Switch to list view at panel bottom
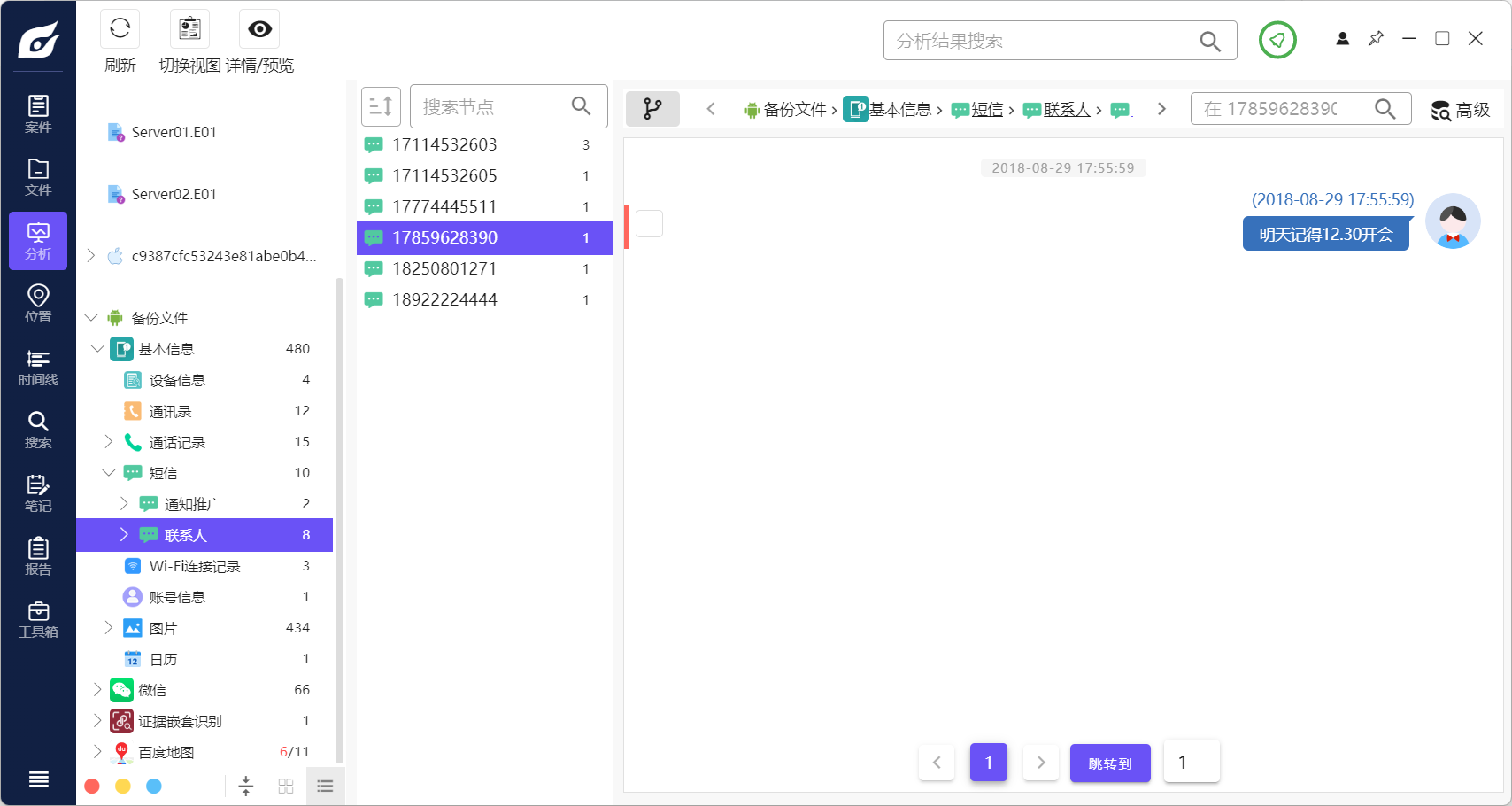Image resolution: width=1512 pixels, height=806 pixels. pos(324,786)
